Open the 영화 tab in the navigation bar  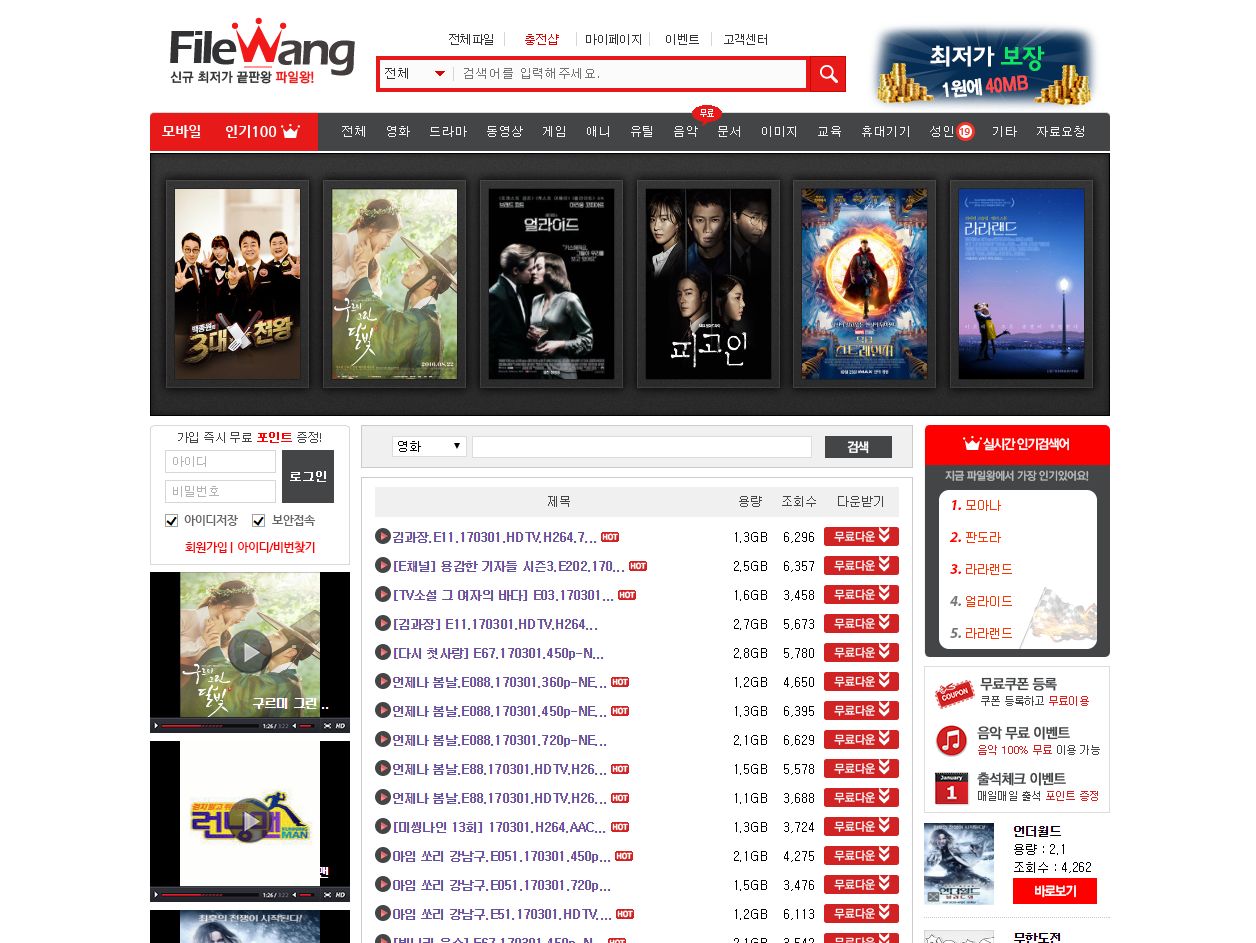398,132
